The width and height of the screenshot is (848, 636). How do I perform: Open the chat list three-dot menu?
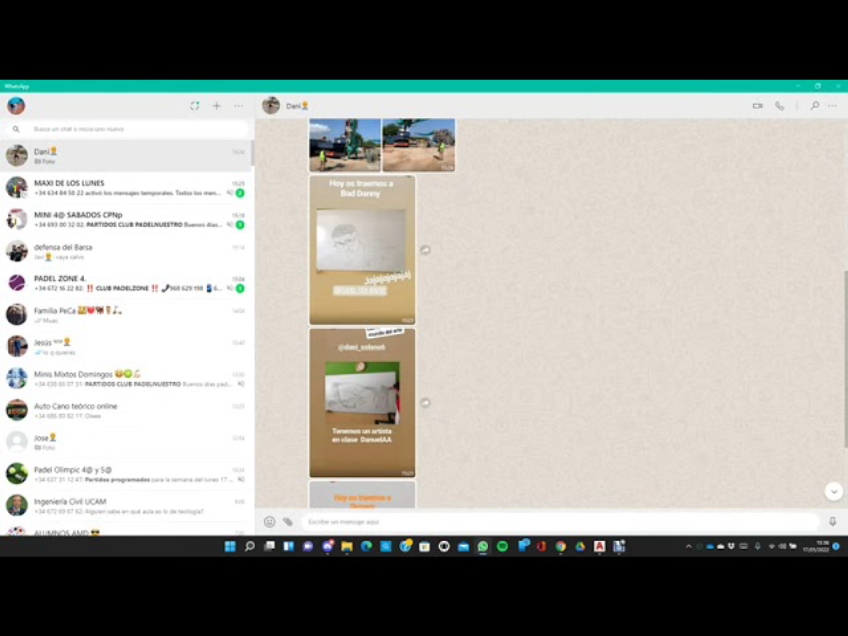(x=238, y=105)
